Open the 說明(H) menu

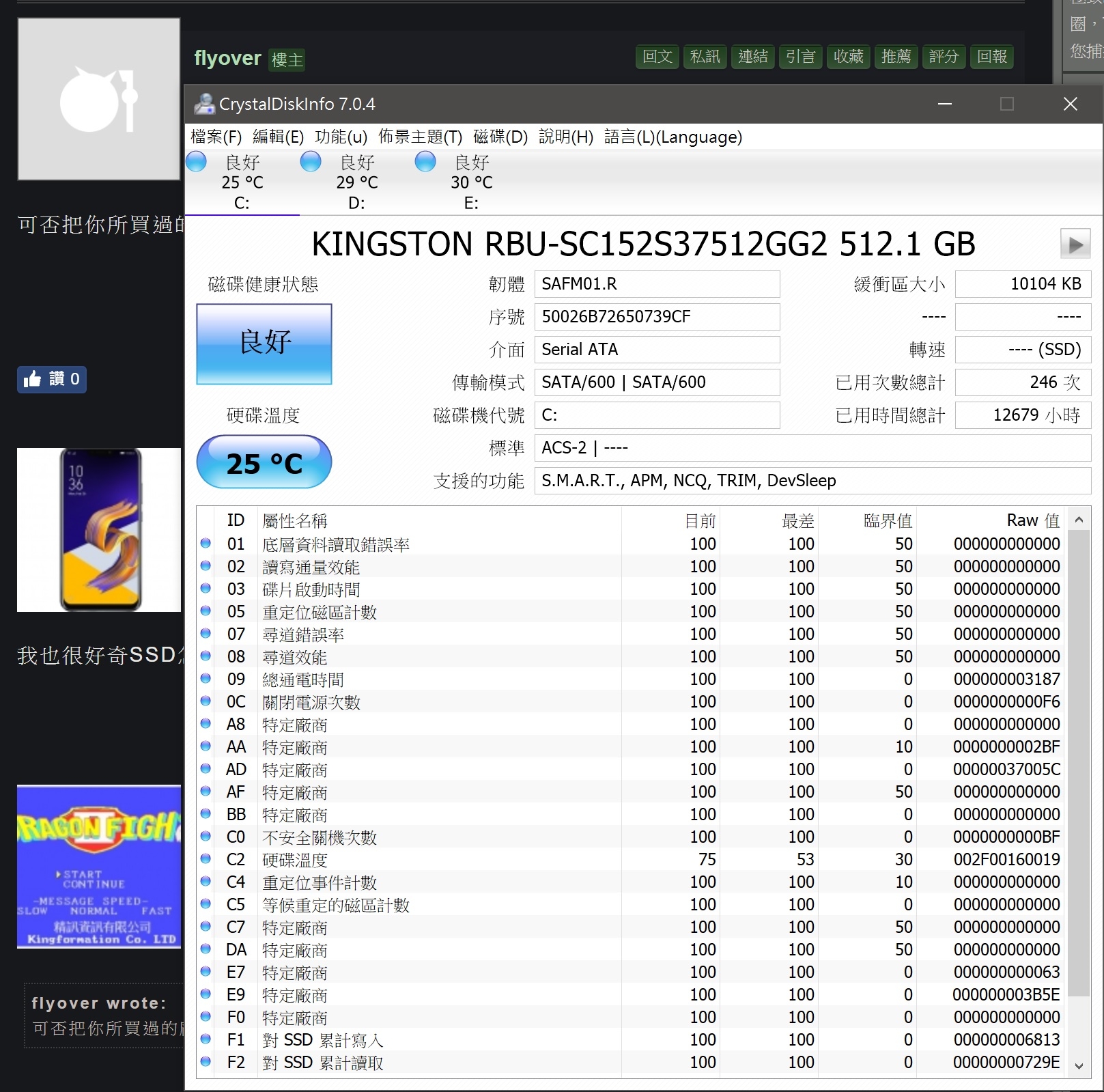(x=565, y=137)
